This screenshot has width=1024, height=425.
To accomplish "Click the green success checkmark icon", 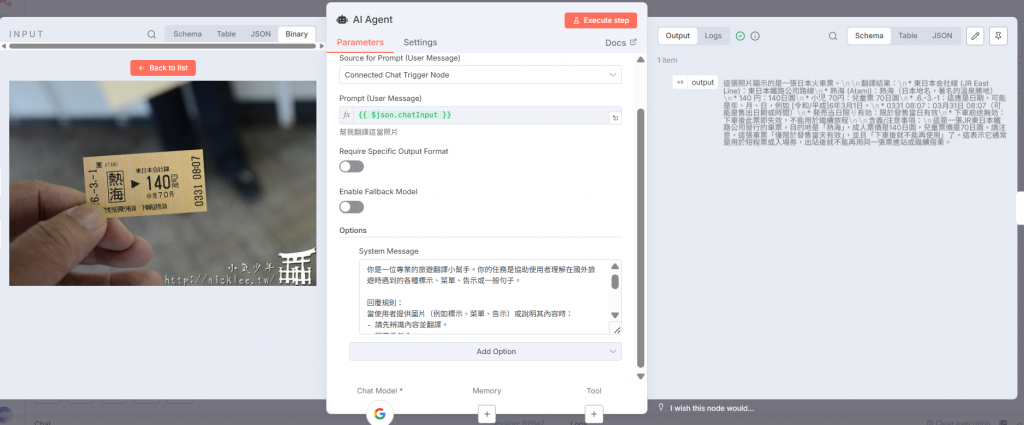I will 740,36.
